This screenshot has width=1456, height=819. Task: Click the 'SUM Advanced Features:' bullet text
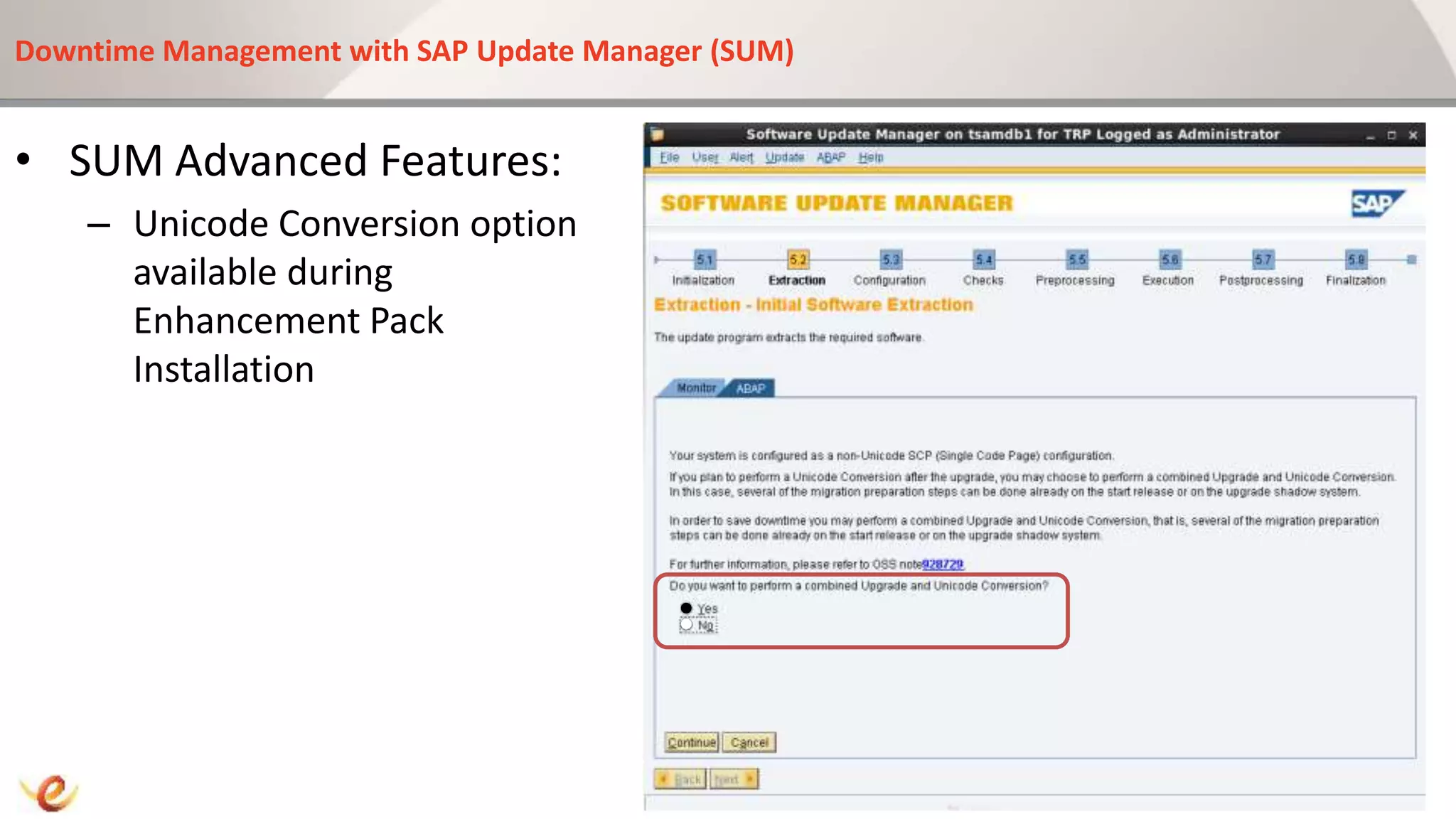315,161
